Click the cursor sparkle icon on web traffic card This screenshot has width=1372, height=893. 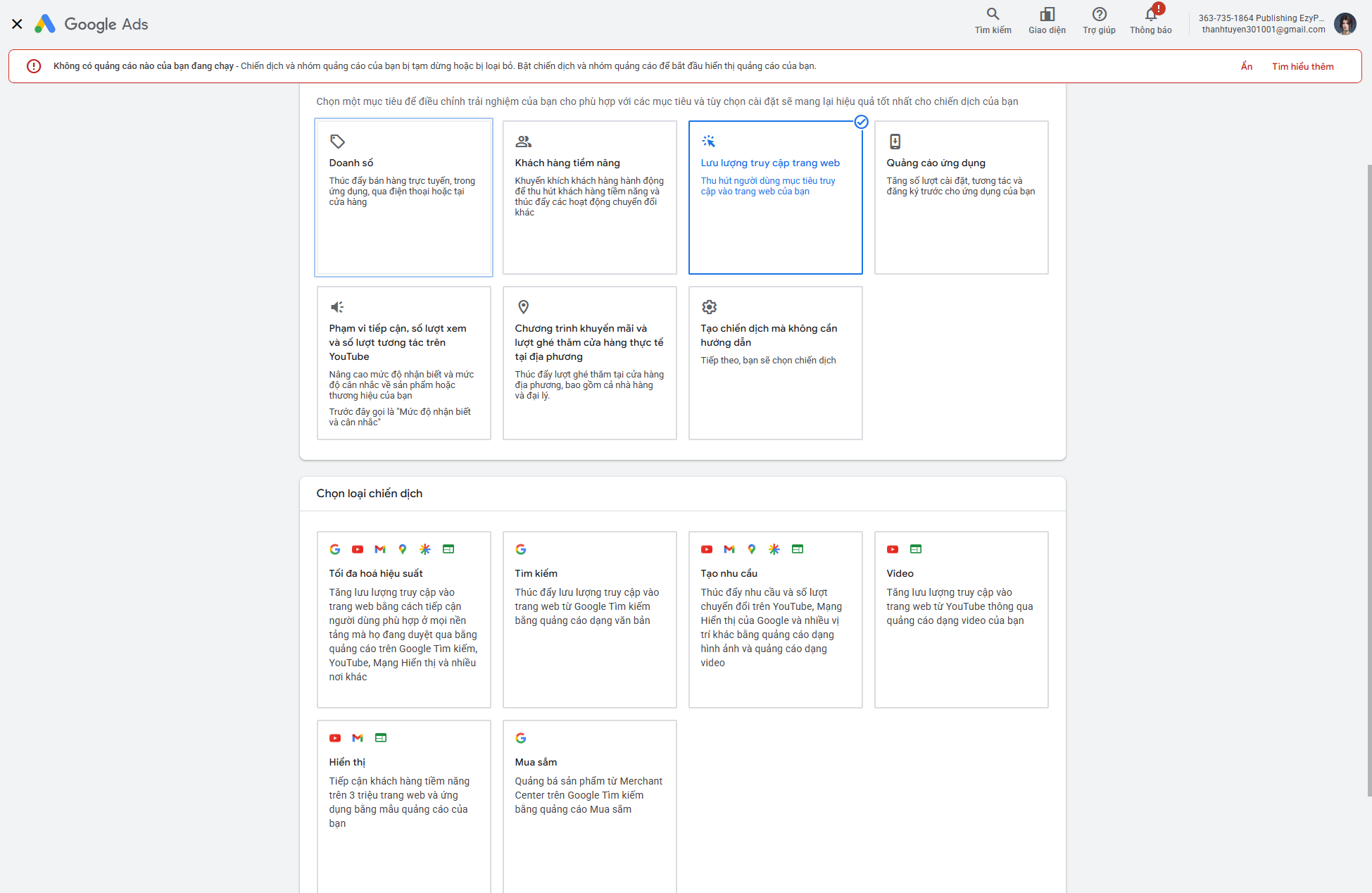click(x=708, y=142)
